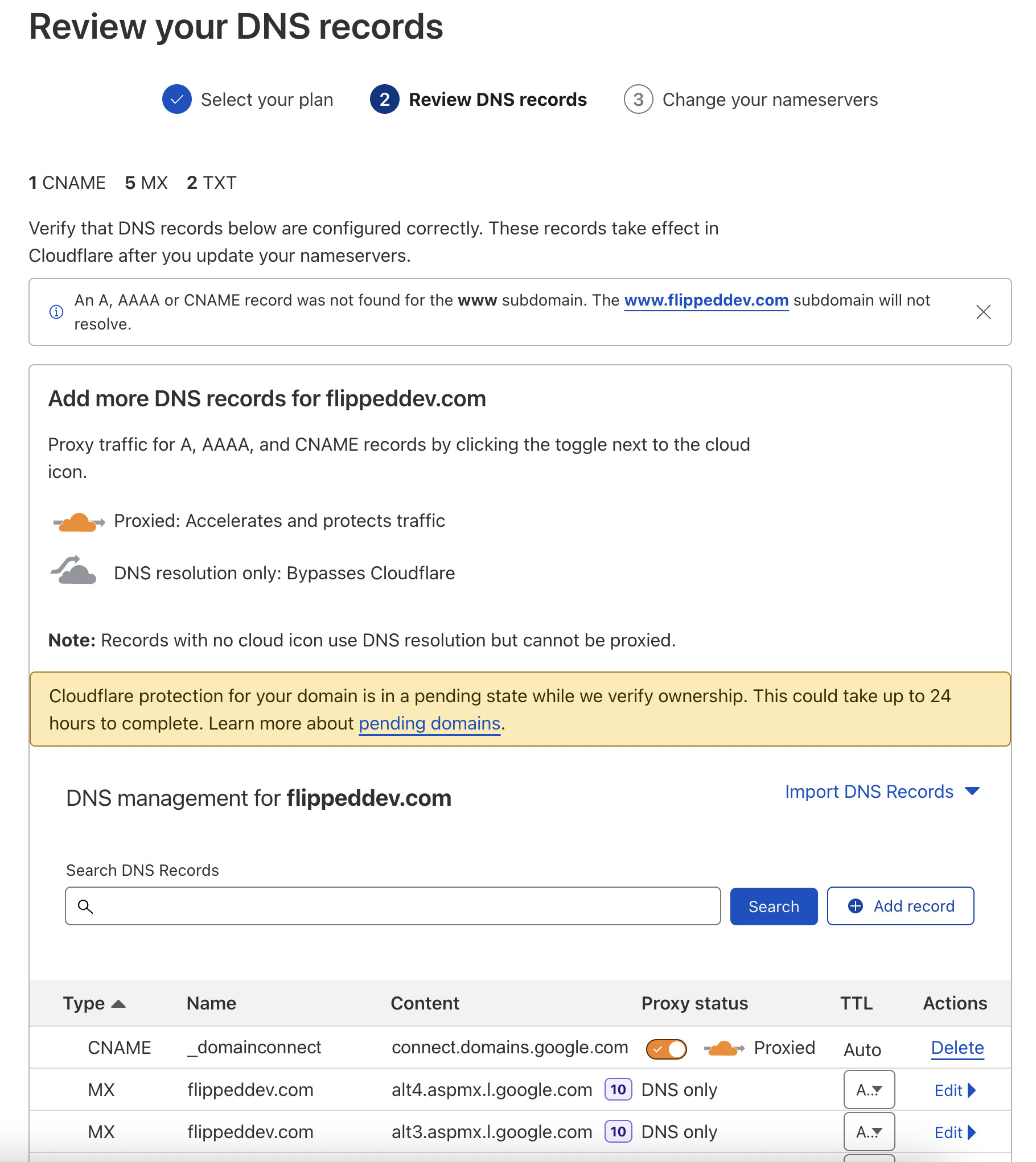Click the circled 3 icon for nameservers step
The width and height of the screenshot is (1036, 1162).
coord(639,99)
